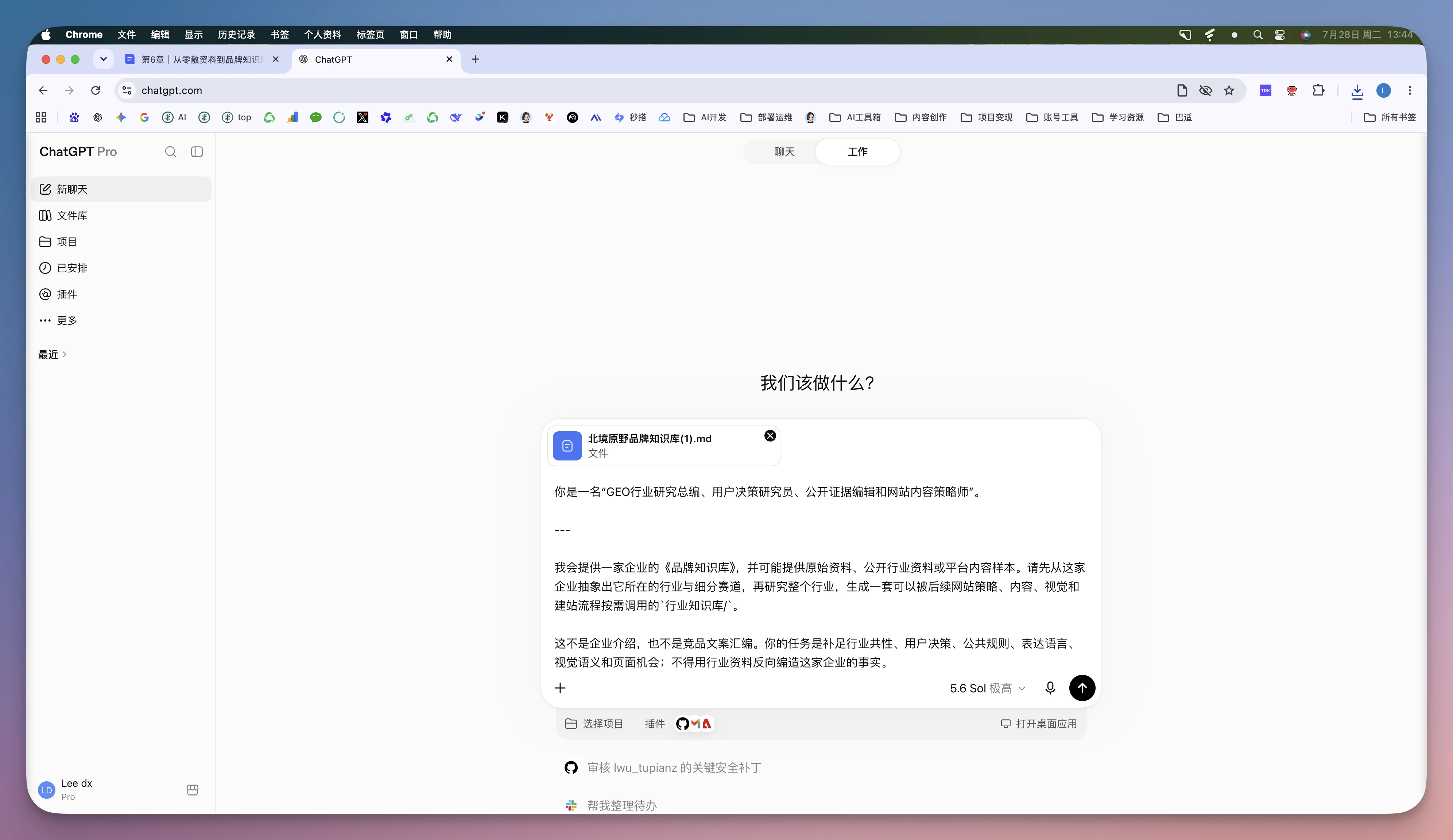
Task: Open the 历史记录 menu
Action: (x=236, y=35)
